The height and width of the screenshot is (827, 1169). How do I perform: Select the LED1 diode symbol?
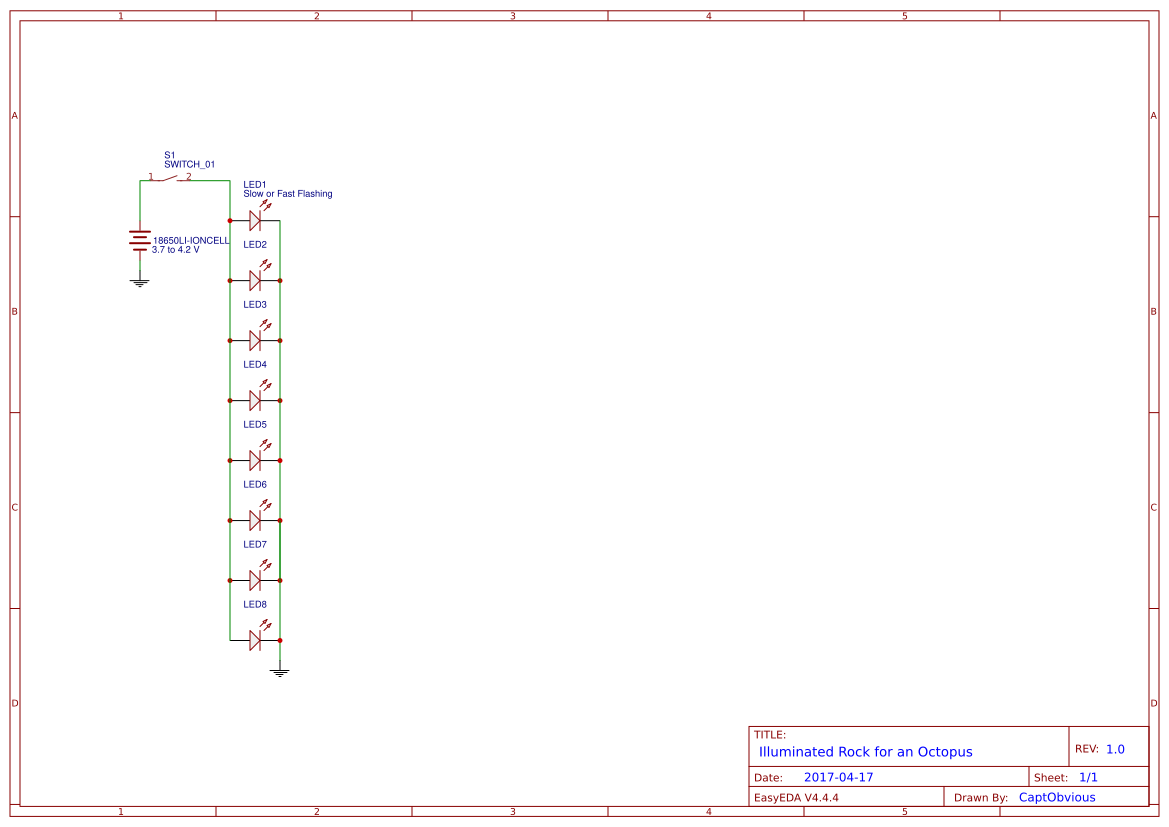coord(256,218)
